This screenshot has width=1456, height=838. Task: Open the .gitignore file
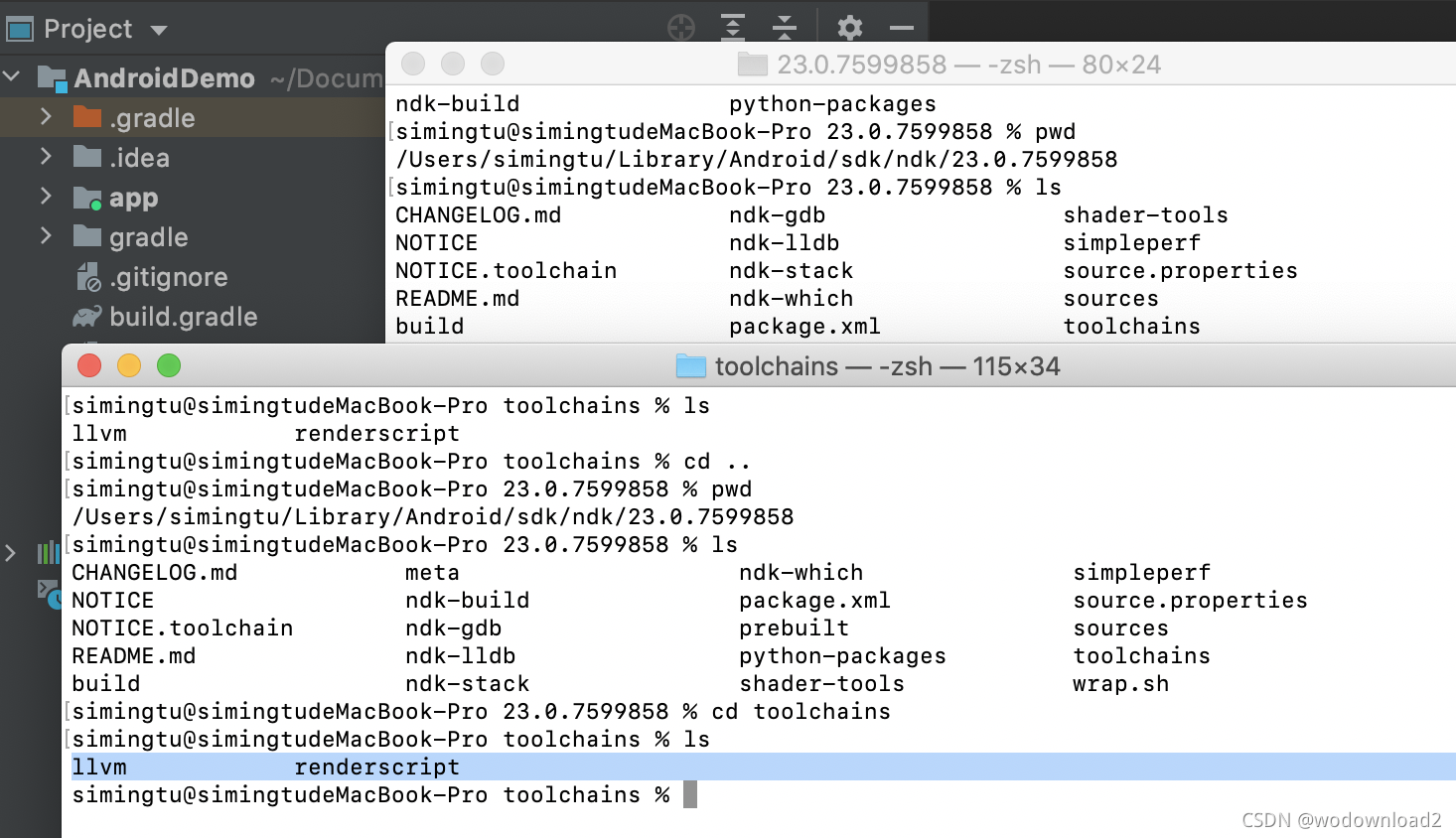click(x=169, y=277)
